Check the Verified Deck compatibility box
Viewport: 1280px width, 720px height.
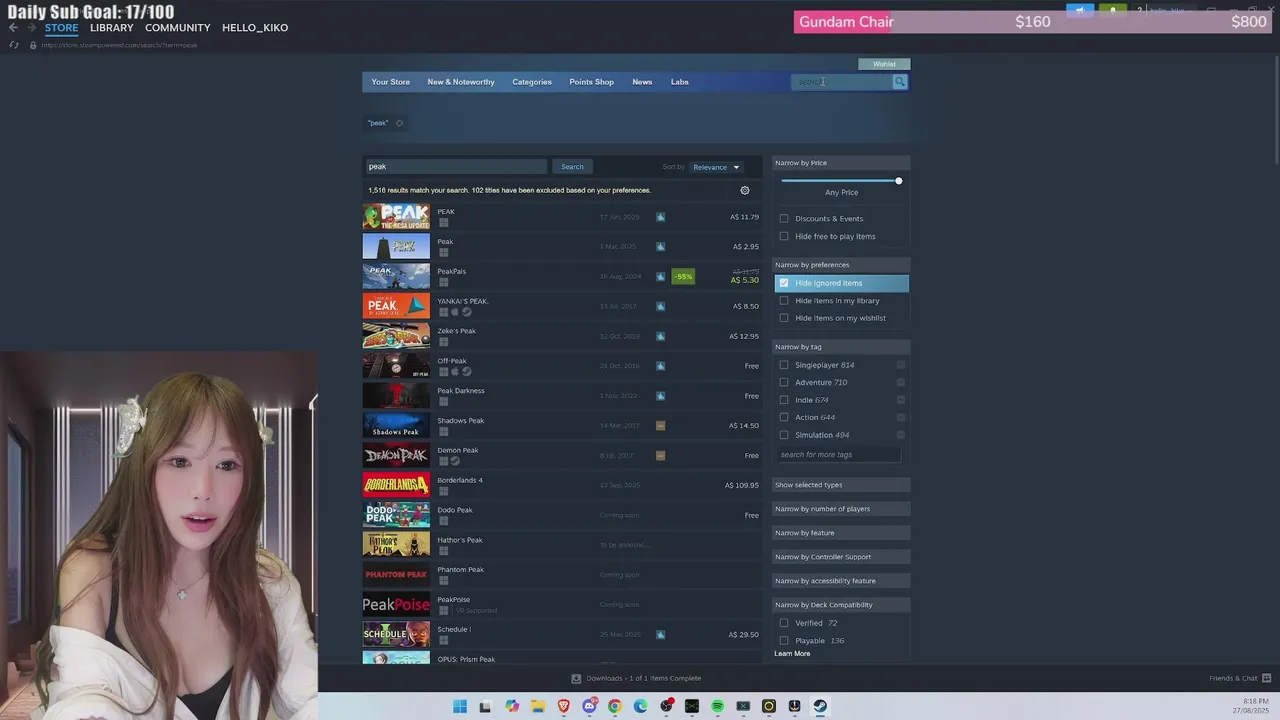(784, 623)
